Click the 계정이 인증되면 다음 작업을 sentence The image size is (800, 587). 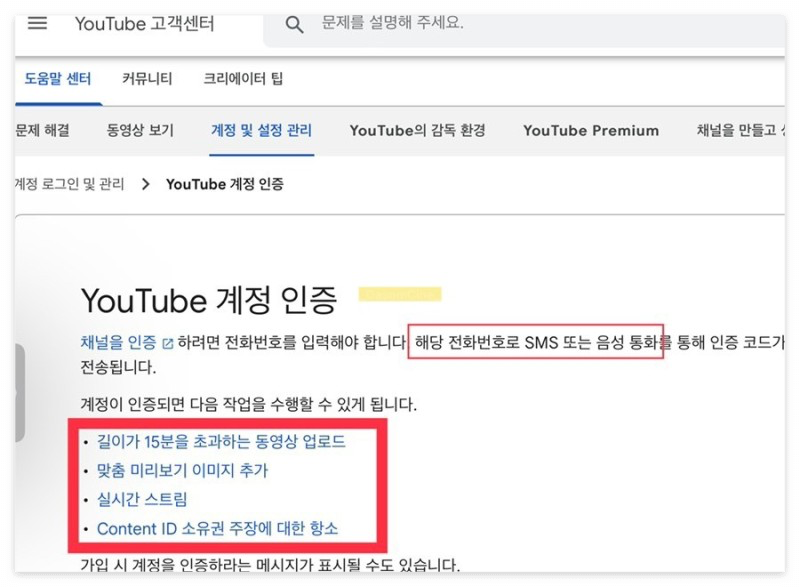248,405
